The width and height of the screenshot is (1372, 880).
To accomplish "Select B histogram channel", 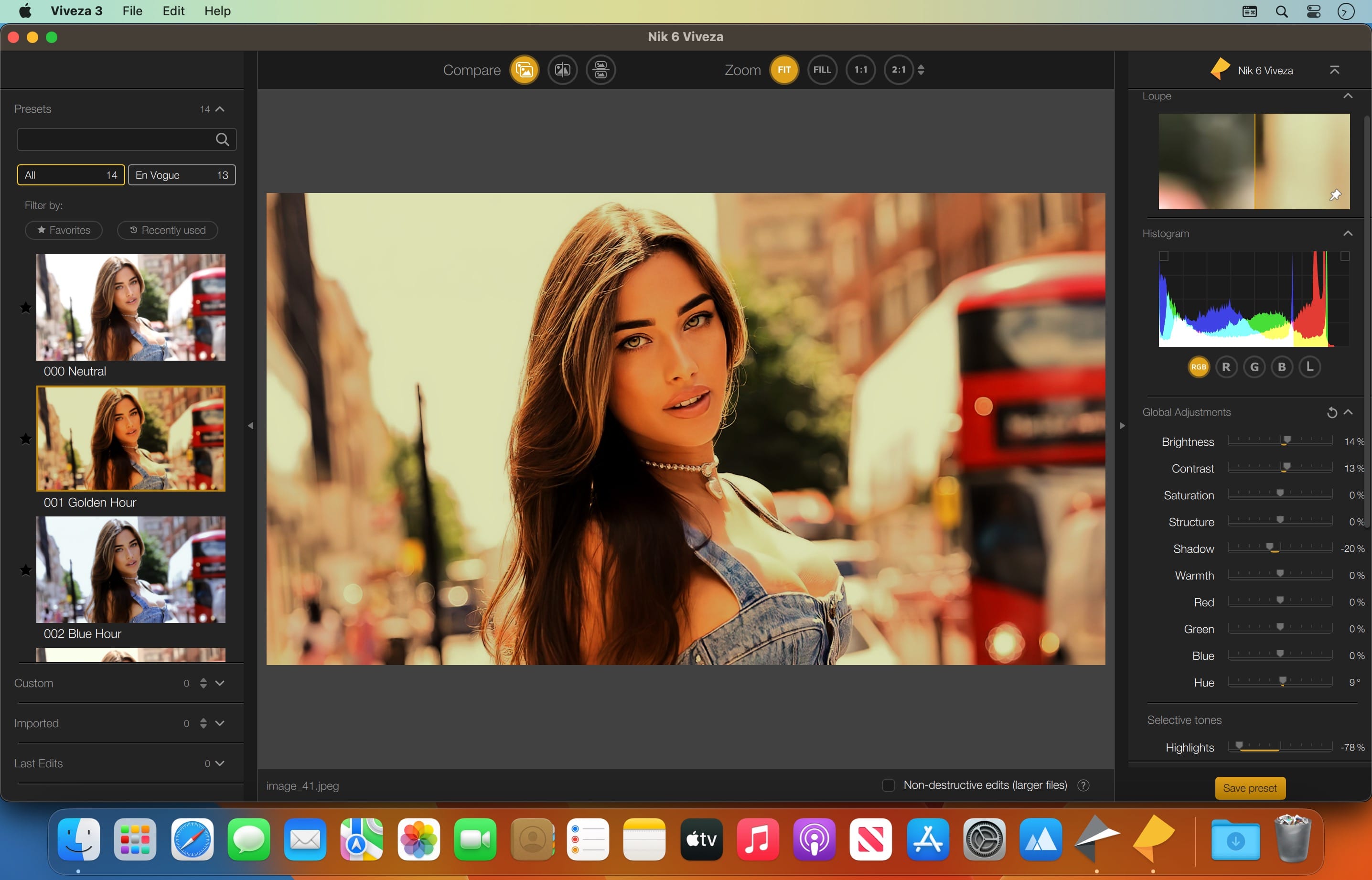I will click(x=1282, y=367).
